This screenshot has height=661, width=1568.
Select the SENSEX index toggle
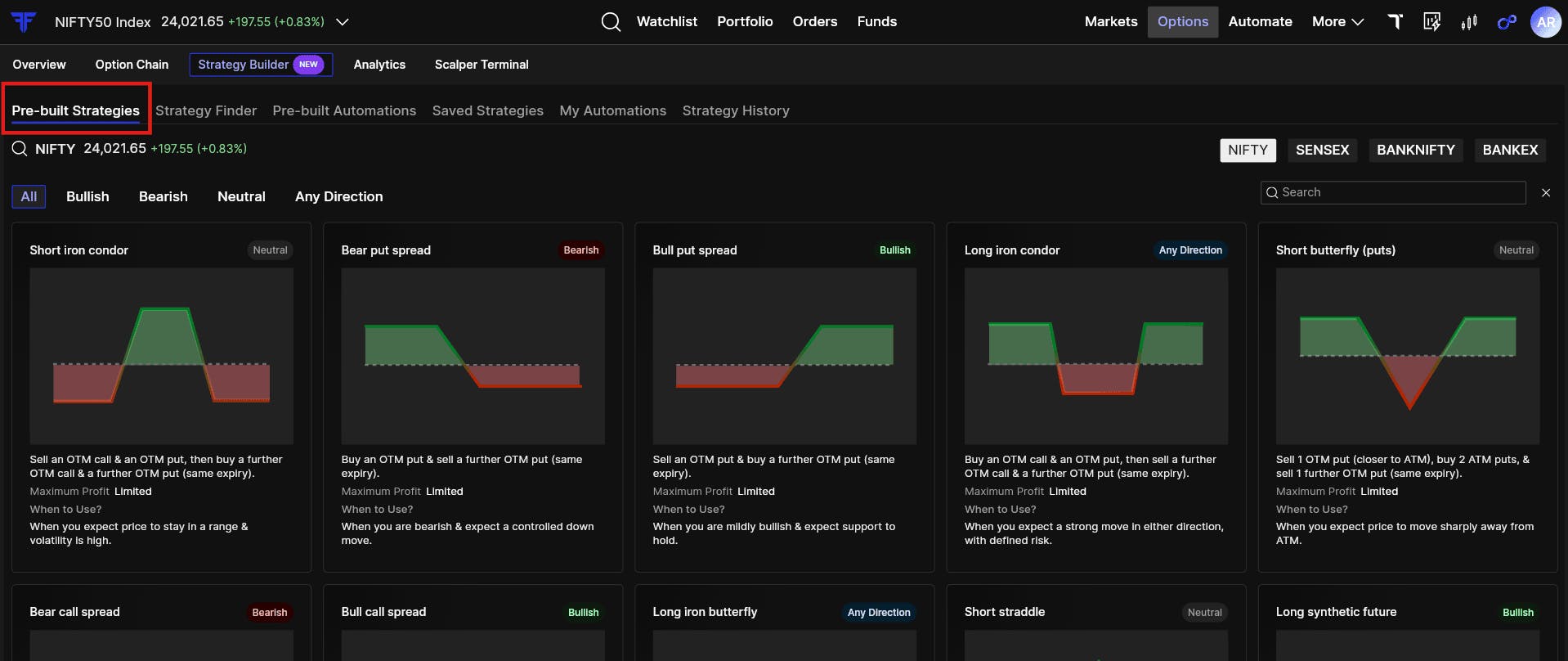(x=1322, y=150)
